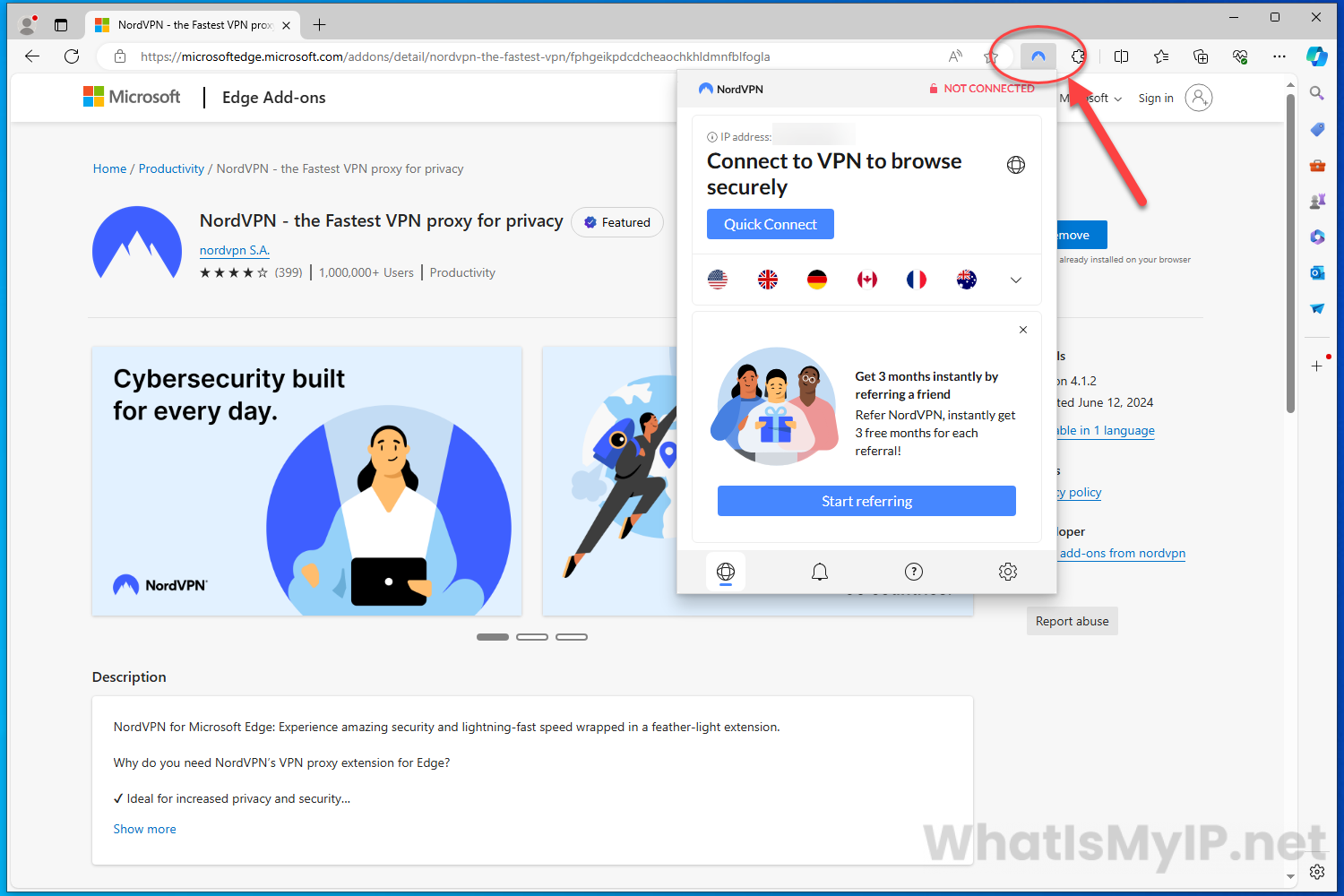Open the Edge Add-ons home link
Screen dimensions: 1344x896
(274, 98)
